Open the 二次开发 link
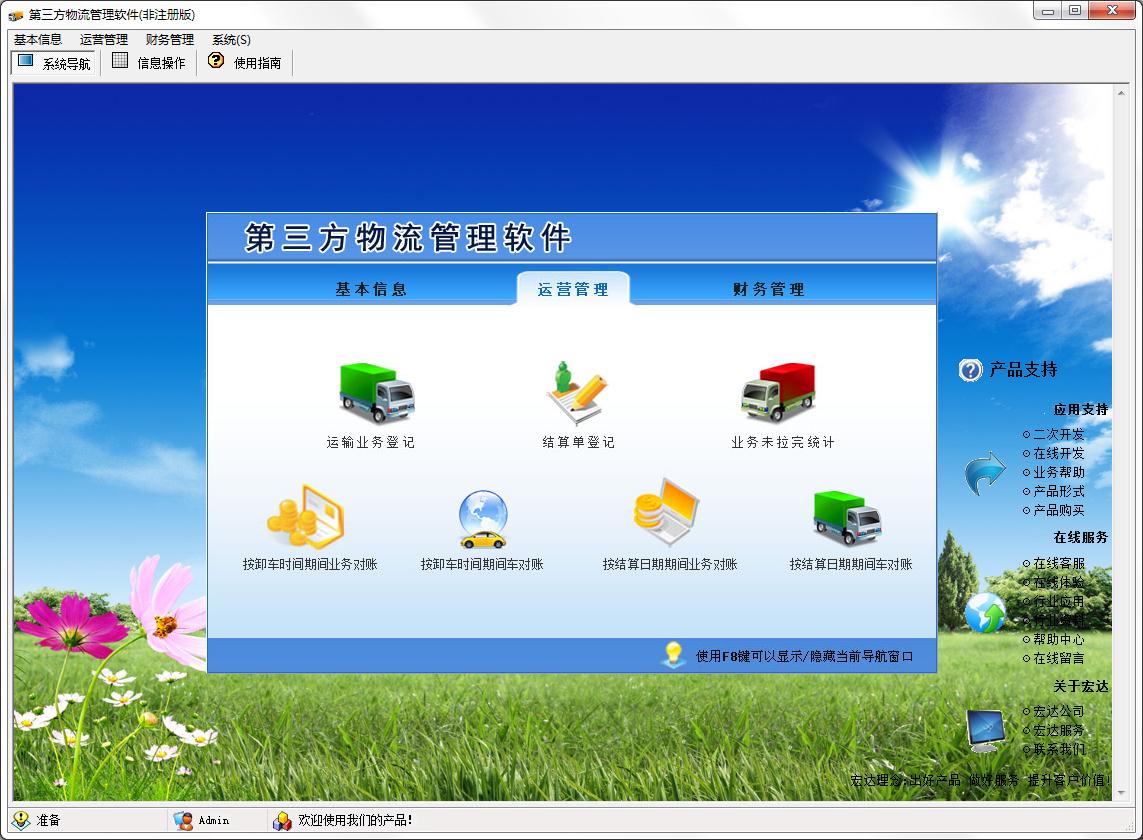1143x840 pixels. coord(1058,434)
